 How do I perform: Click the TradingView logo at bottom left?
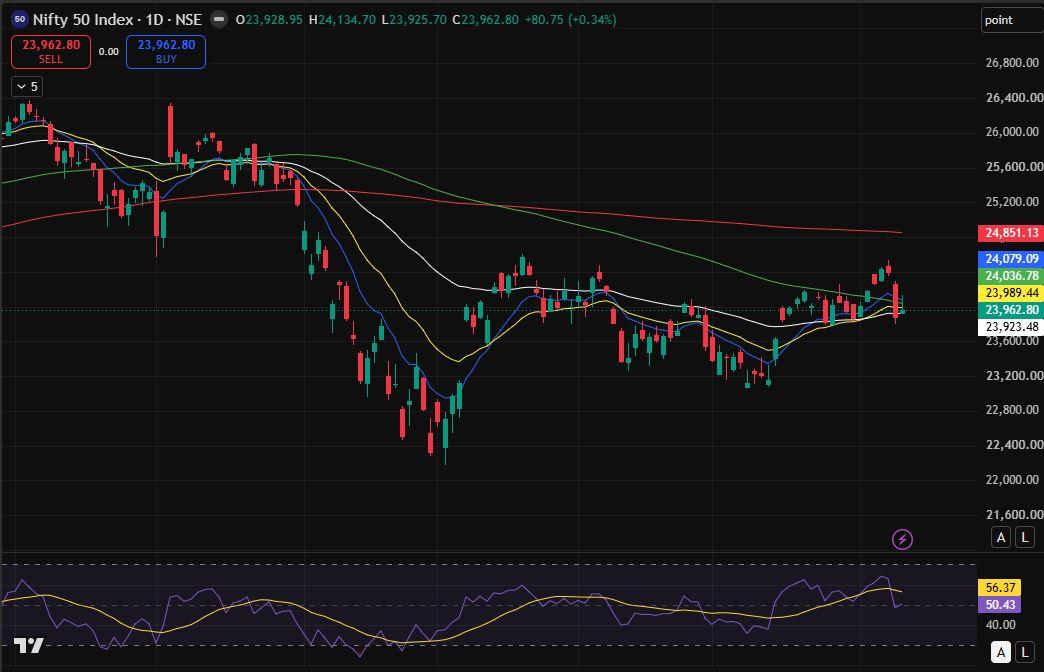(x=29, y=645)
